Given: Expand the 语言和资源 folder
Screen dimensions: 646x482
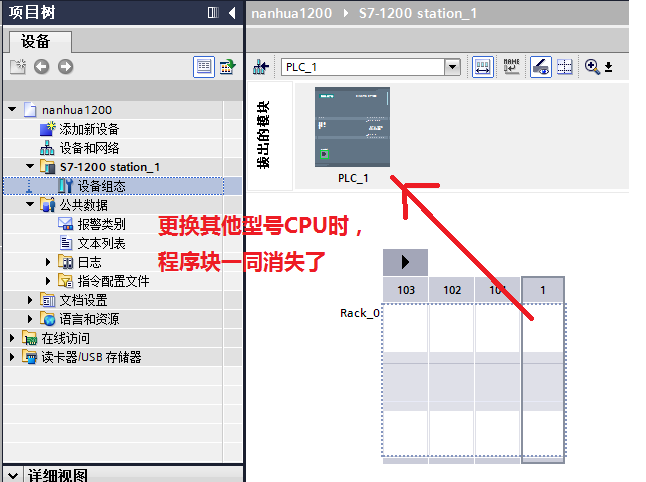Looking at the screenshot, I should pyautogui.click(x=30, y=319).
